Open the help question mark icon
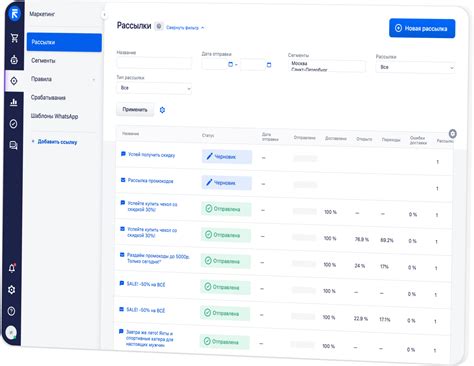Viewport: 474px width, 366px height. [11, 311]
